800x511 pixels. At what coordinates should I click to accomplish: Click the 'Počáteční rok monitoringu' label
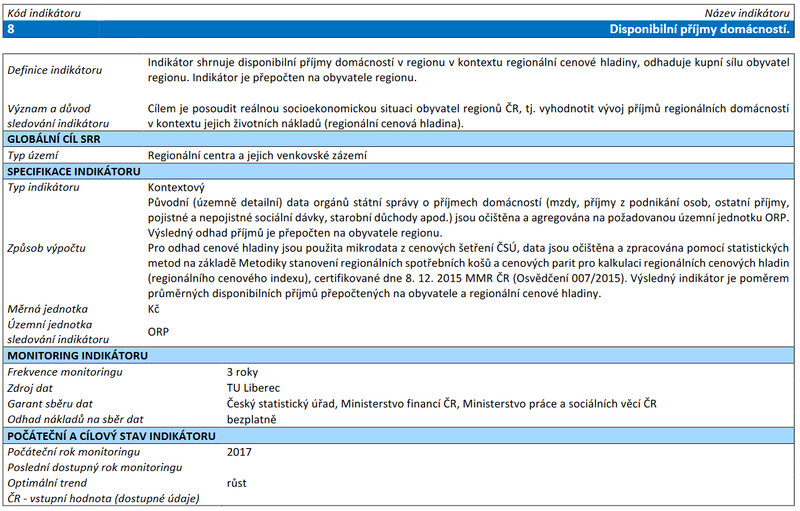click(x=73, y=452)
